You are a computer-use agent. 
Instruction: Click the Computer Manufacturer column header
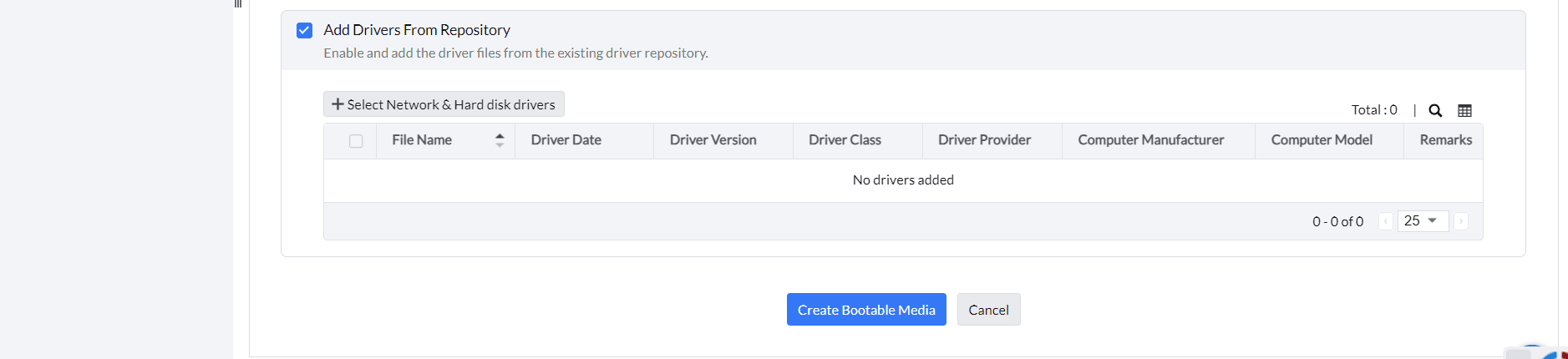point(1150,140)
